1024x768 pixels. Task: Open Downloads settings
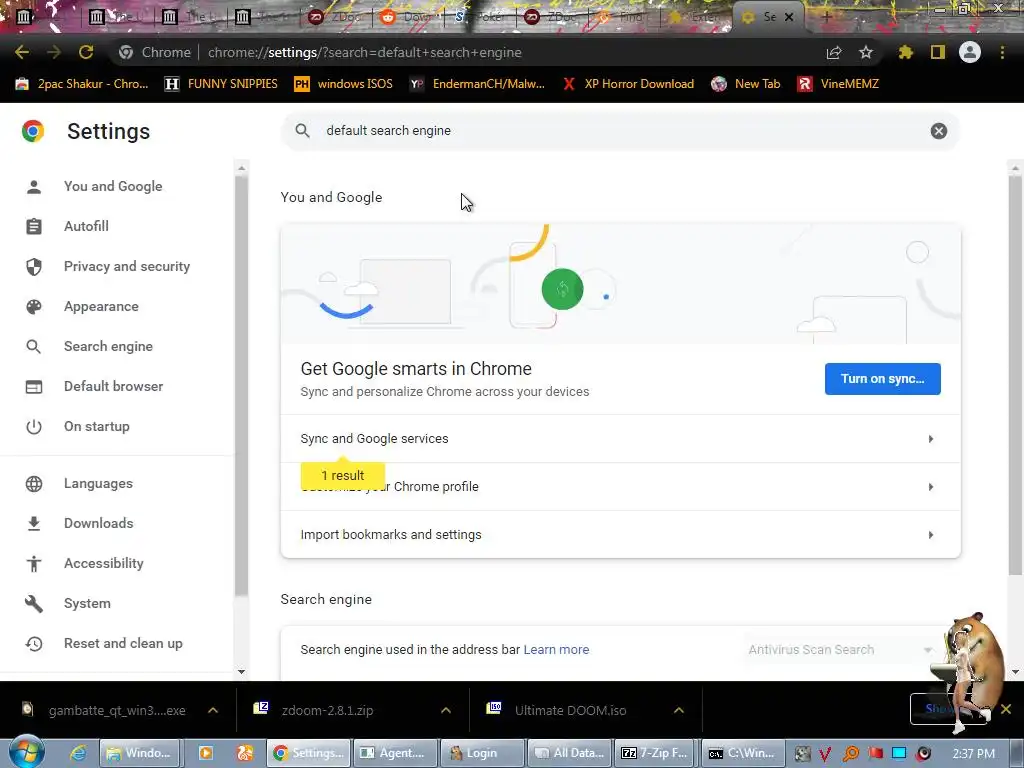point(99,523)
